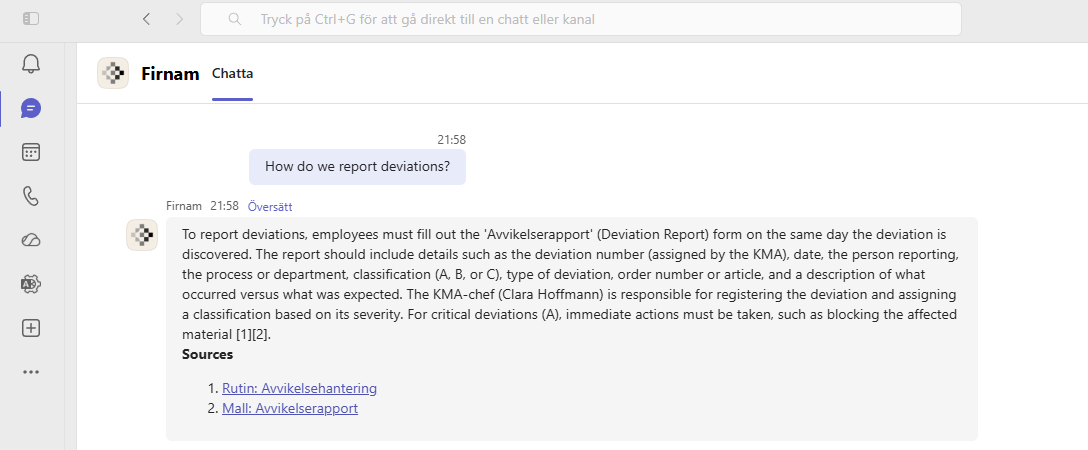Click the Firnam chat title
This screenshot has width=1088, height=450.
[x=170, y=73]
